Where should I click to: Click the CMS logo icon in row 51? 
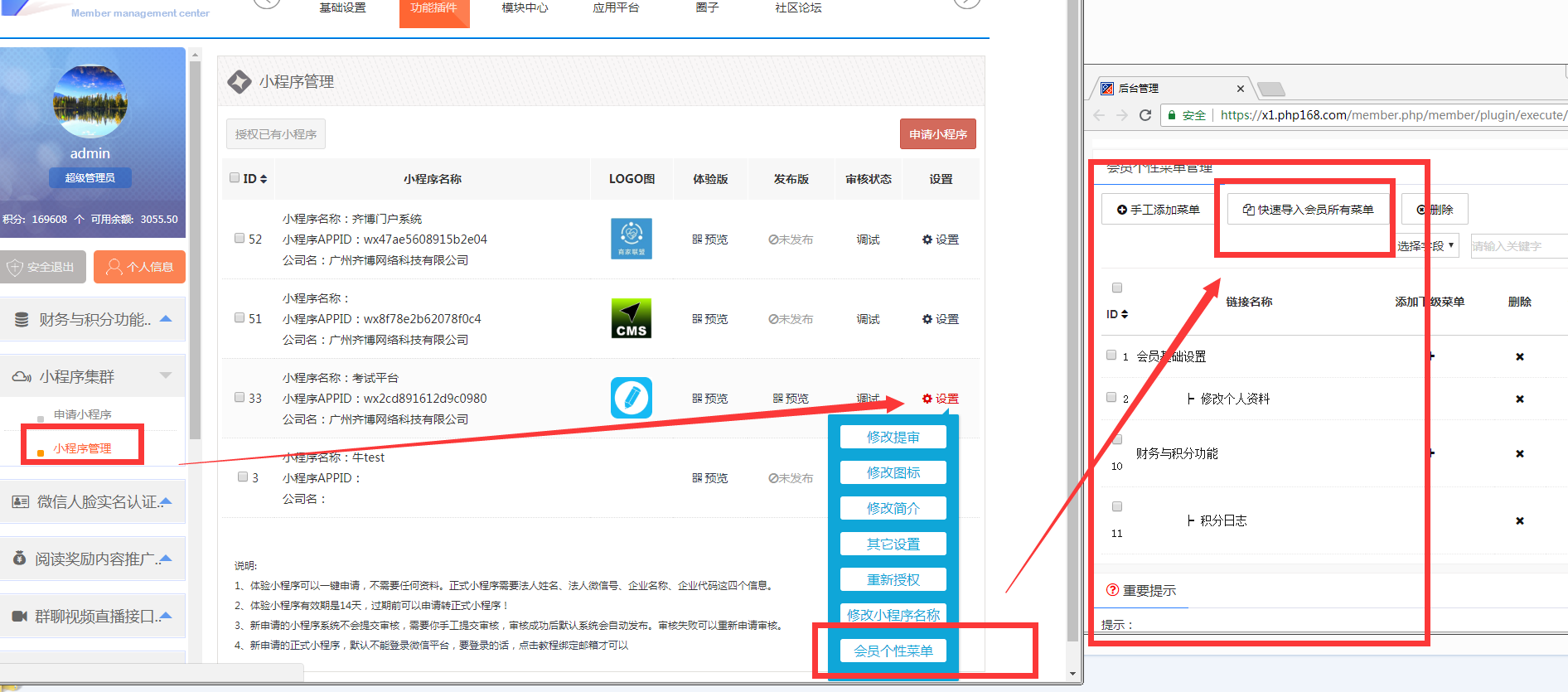631,319
